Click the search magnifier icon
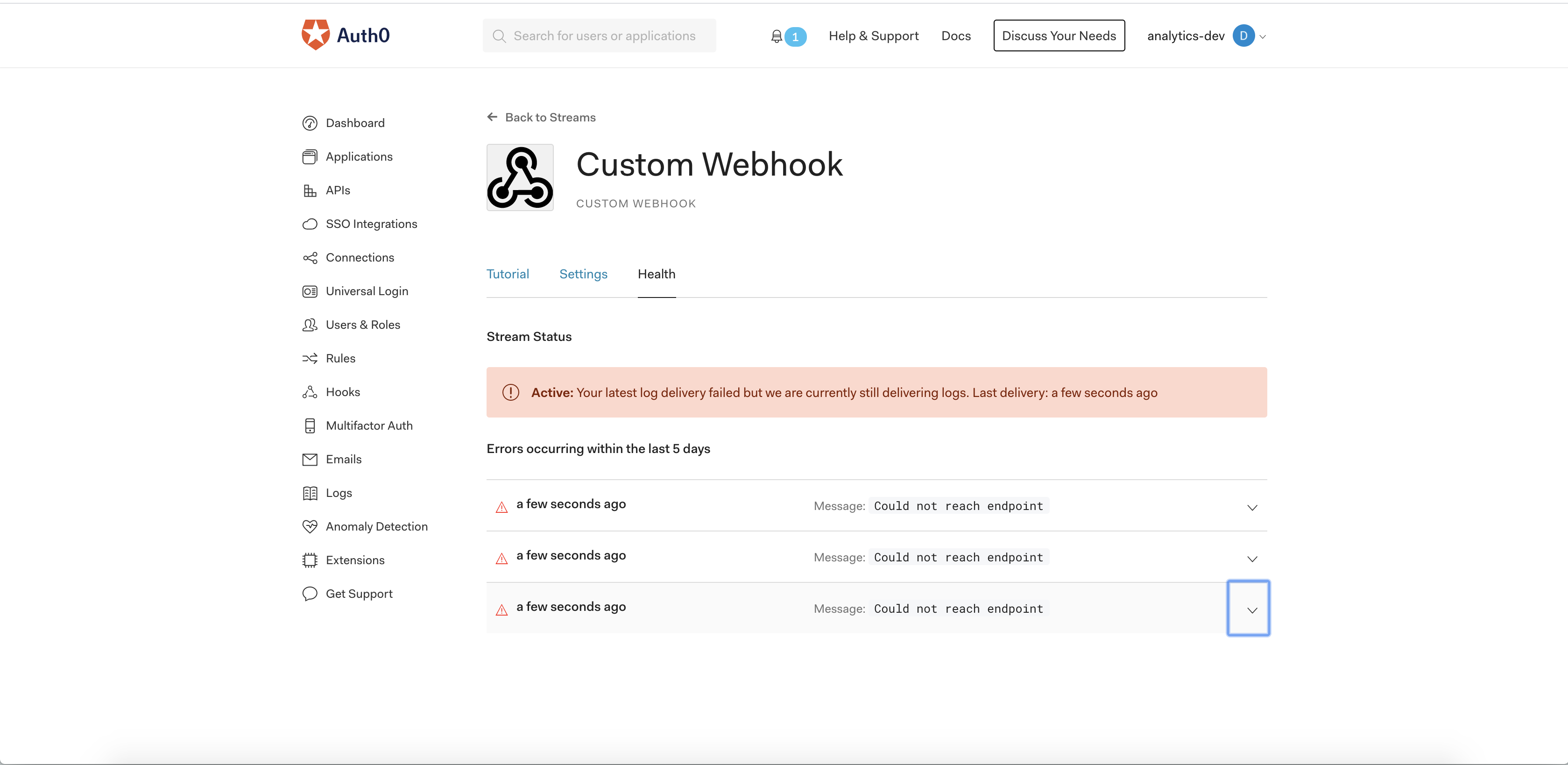The image size is (1568, 765). (x=499, y=36)
